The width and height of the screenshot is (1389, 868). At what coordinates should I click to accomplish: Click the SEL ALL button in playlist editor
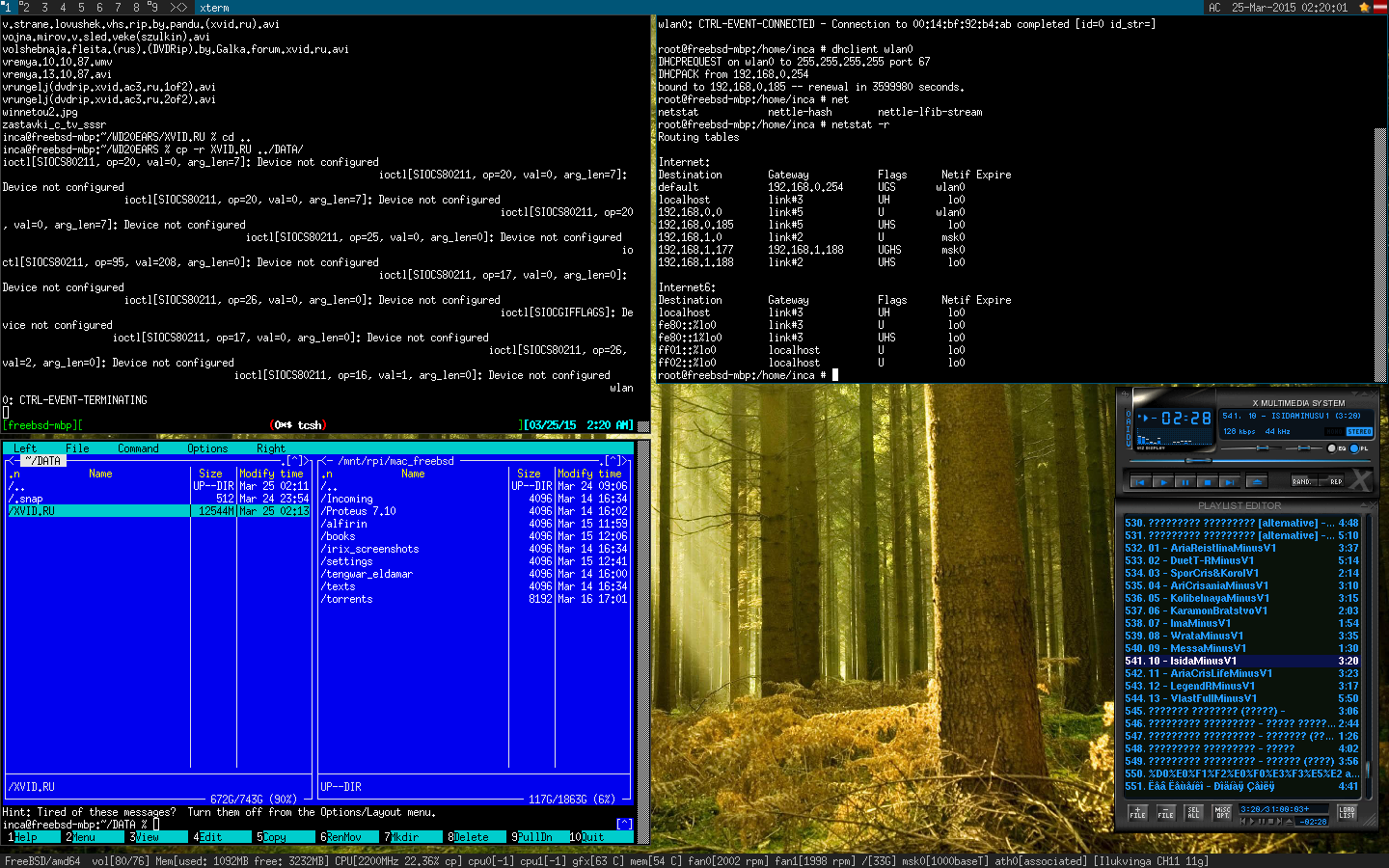click(x=1193, y=813)
